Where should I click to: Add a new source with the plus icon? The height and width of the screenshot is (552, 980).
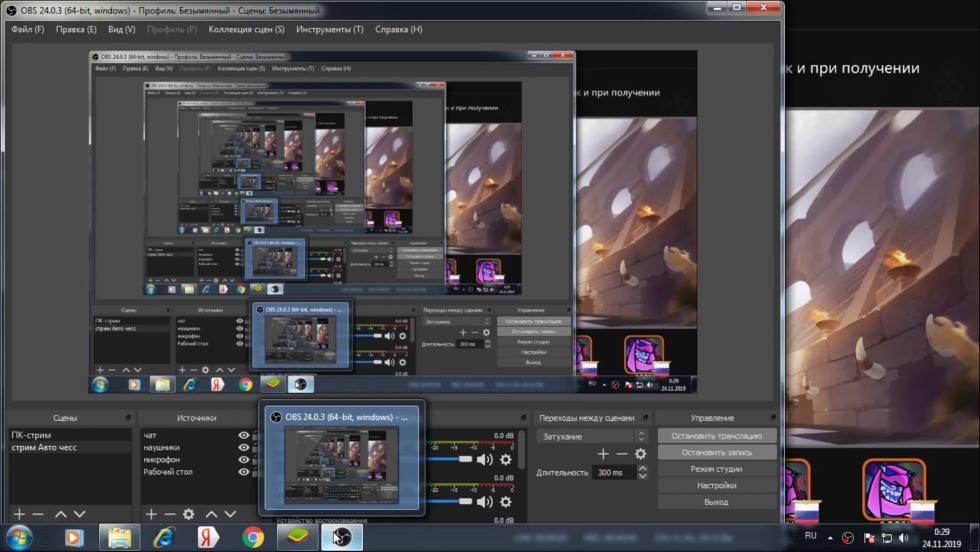[x=151, y=514]
